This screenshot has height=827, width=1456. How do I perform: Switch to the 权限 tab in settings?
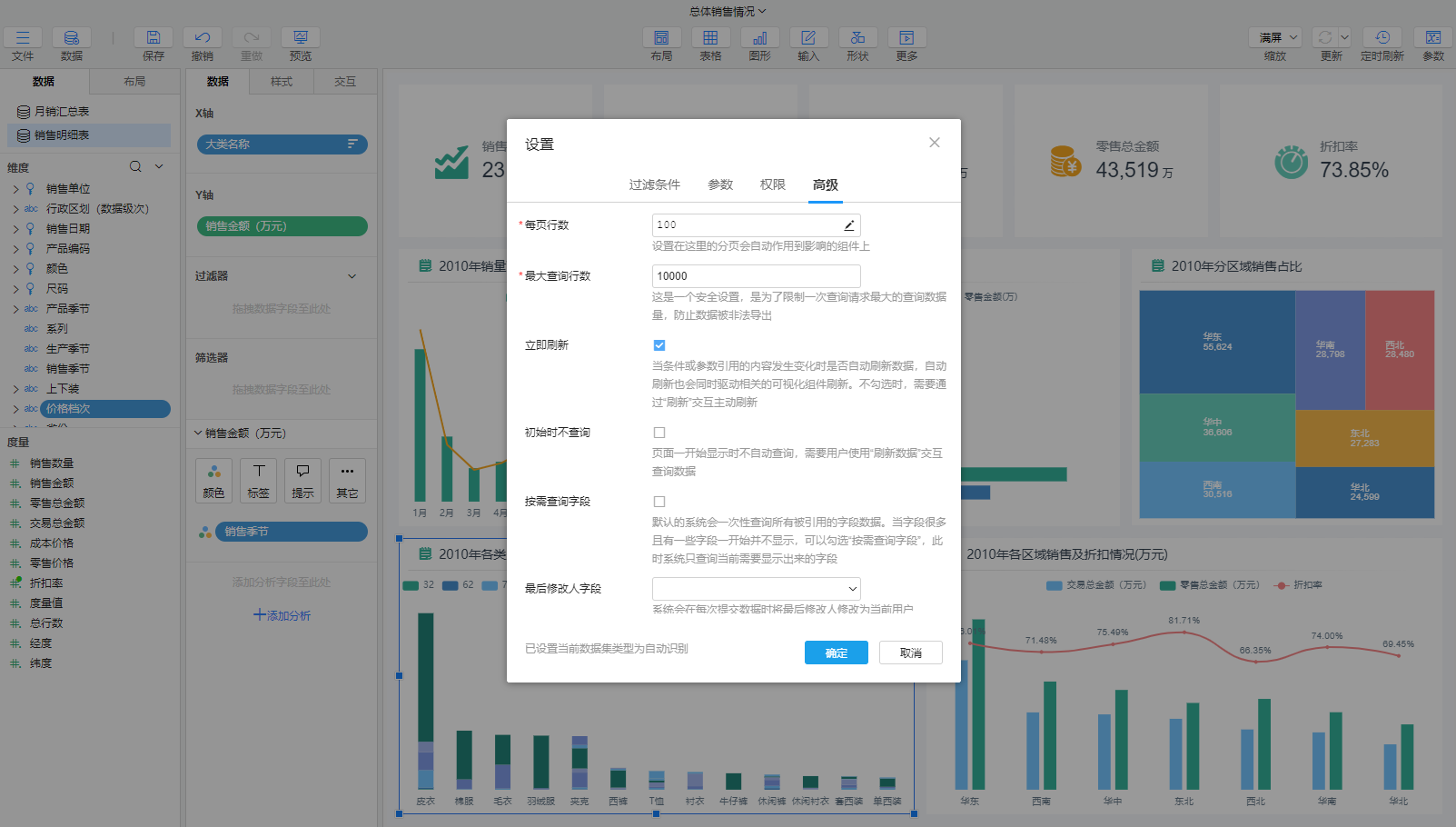tap(771, 184)
